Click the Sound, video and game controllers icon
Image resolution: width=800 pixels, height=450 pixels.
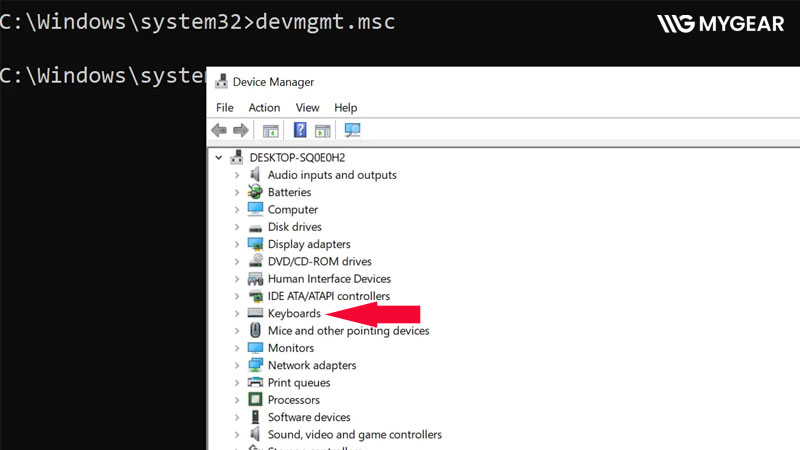click(255, 434)
